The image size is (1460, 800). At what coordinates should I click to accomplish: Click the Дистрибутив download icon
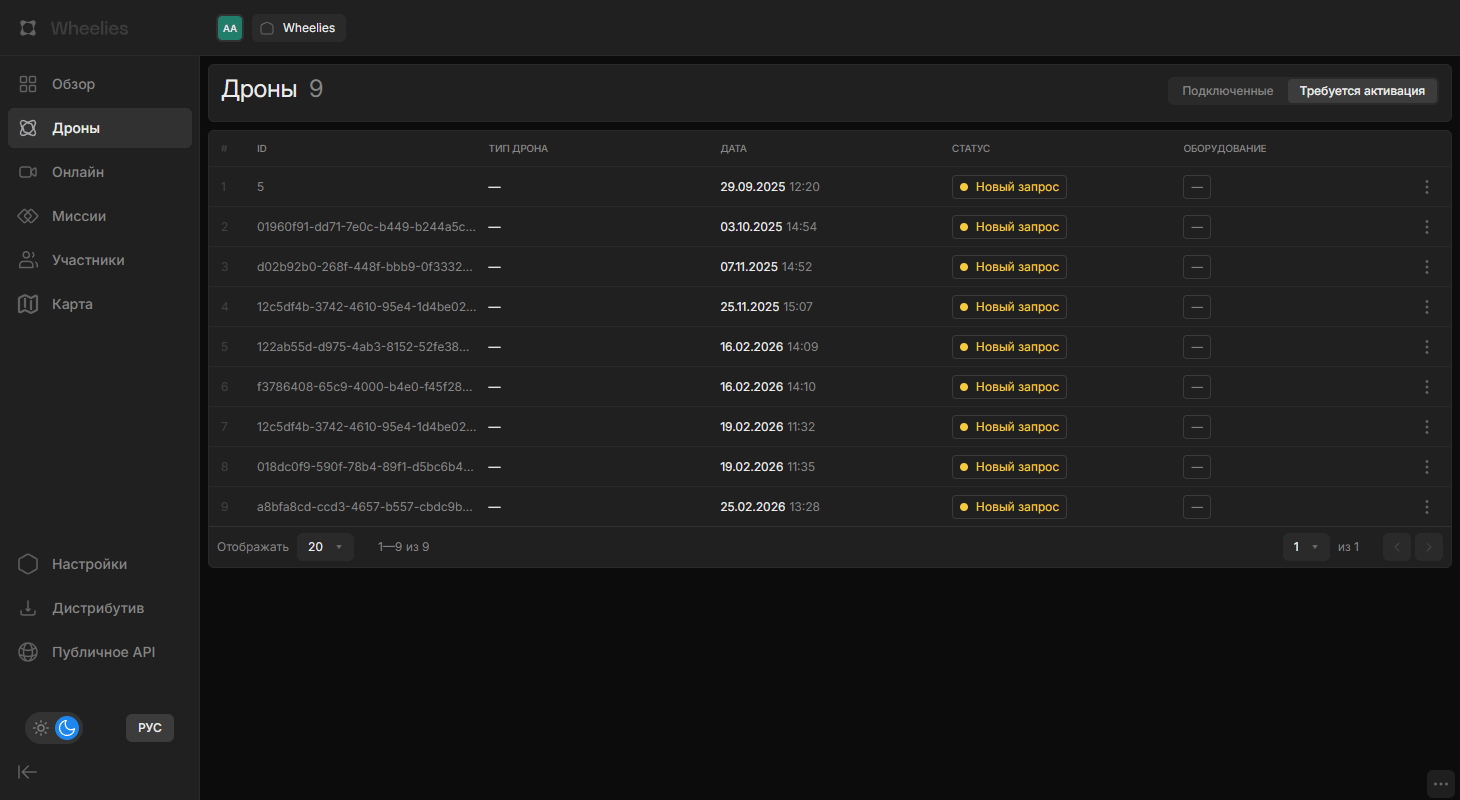tap(28, 608)
